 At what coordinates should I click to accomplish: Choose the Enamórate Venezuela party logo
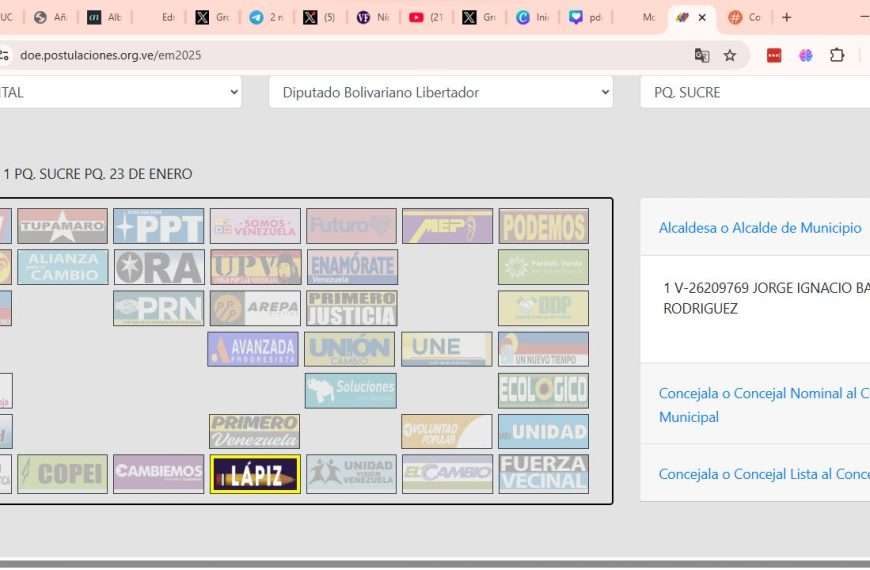(352, 267)
